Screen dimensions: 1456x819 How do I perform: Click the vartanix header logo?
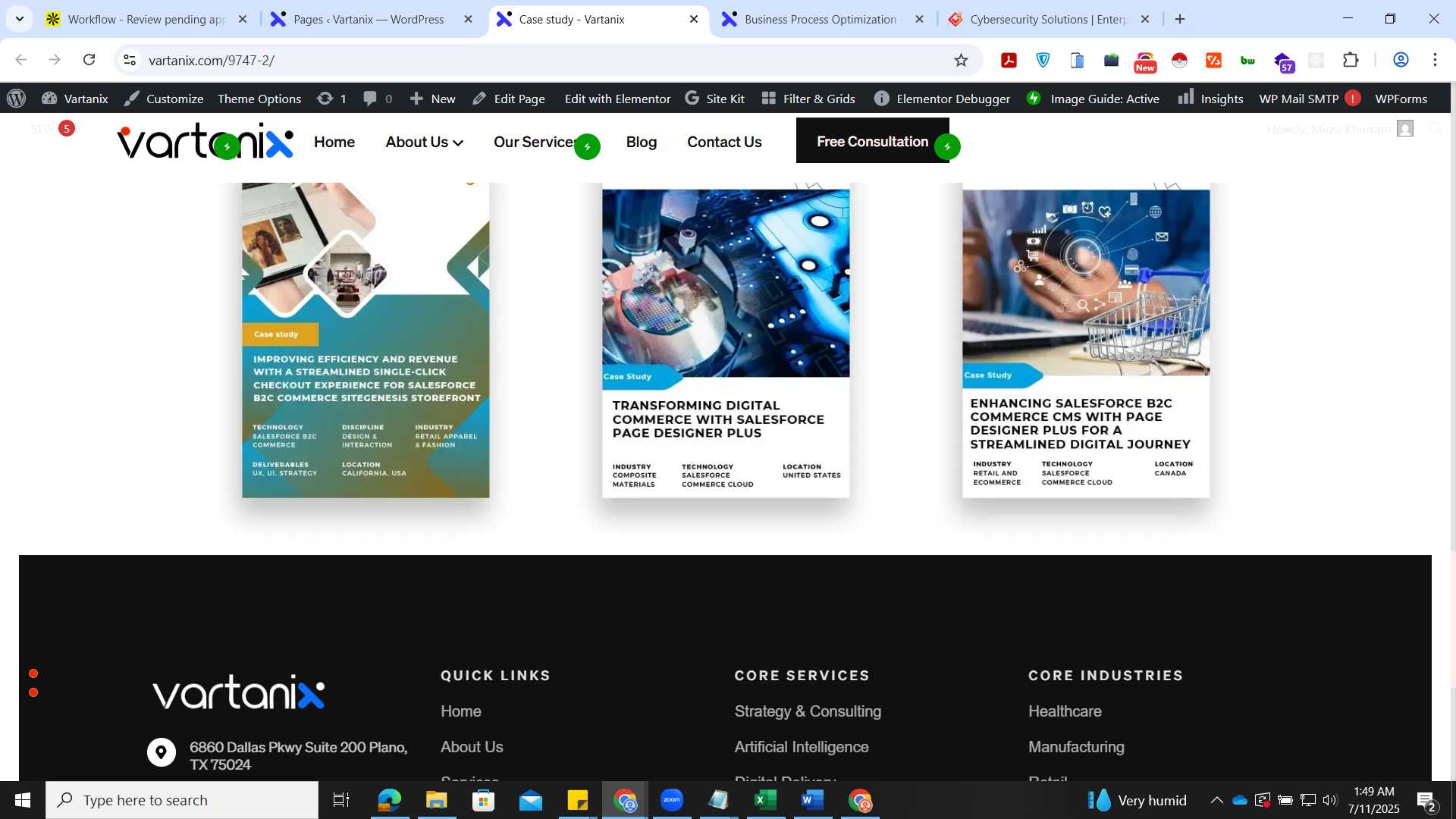205,142
